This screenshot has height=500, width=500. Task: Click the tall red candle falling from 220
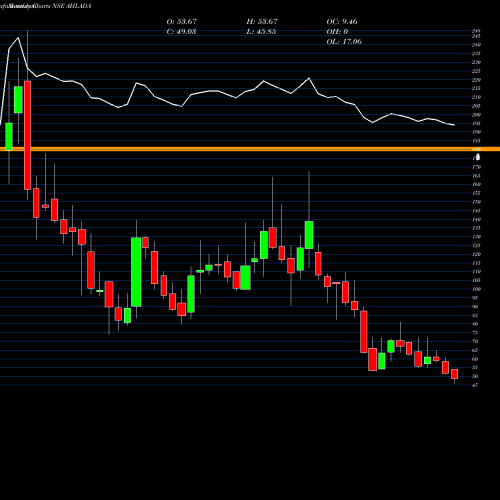click(x=27, y=135)
